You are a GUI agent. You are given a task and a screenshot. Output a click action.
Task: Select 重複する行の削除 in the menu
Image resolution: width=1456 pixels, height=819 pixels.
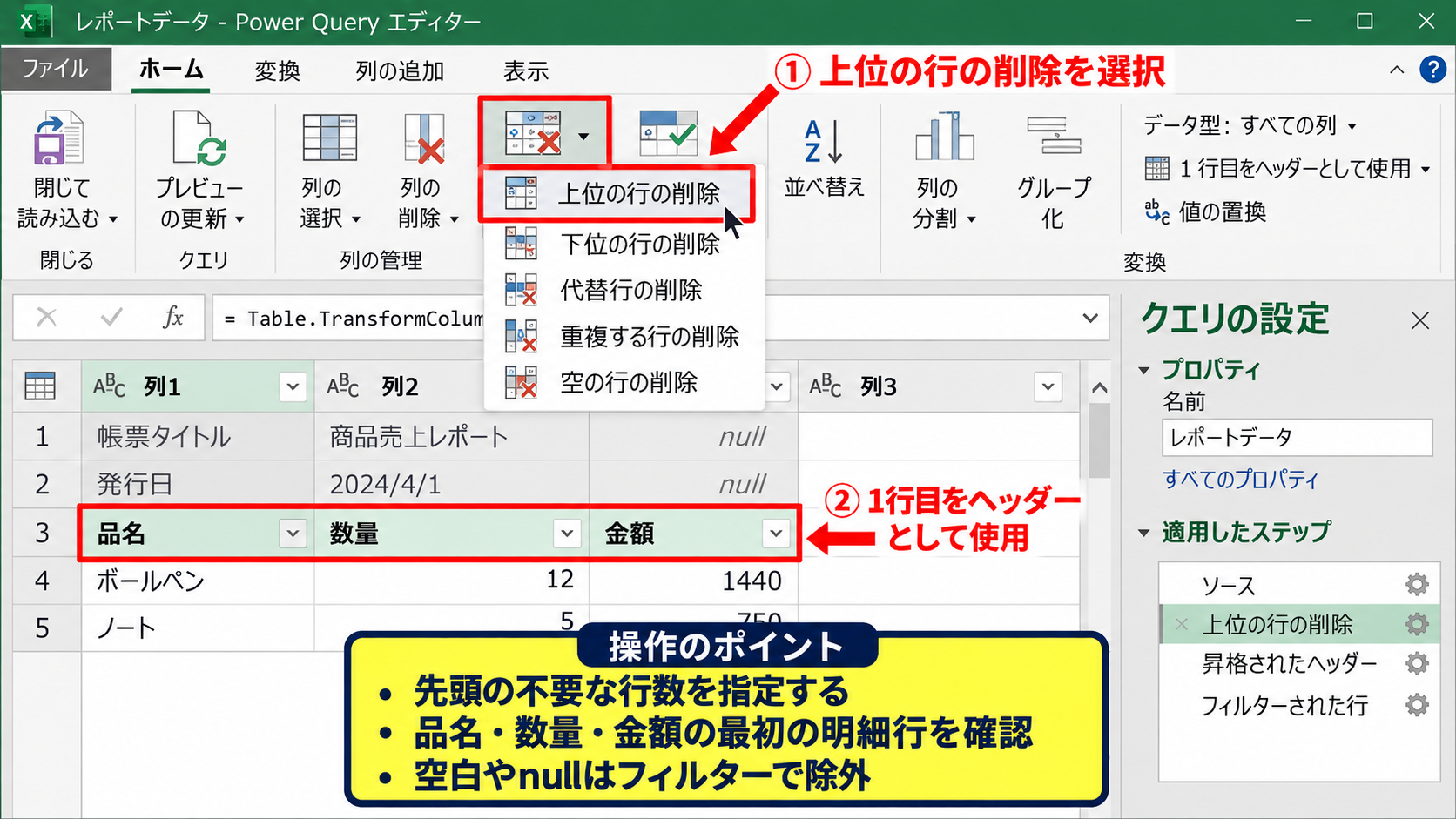coord(624,336)
